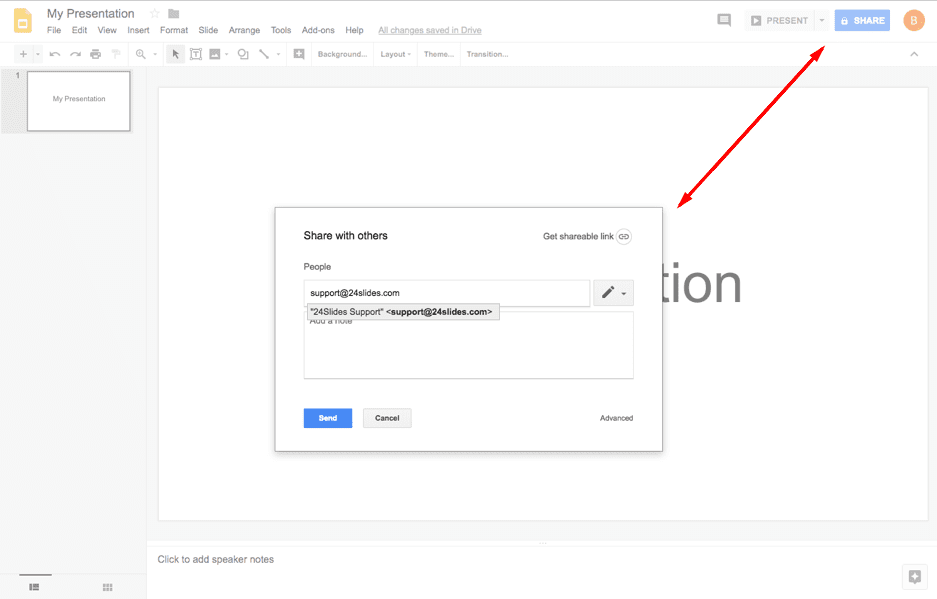Screen dimensions: 937x599
Task: Open the Format menu
Action: click(x=174, y=30)
